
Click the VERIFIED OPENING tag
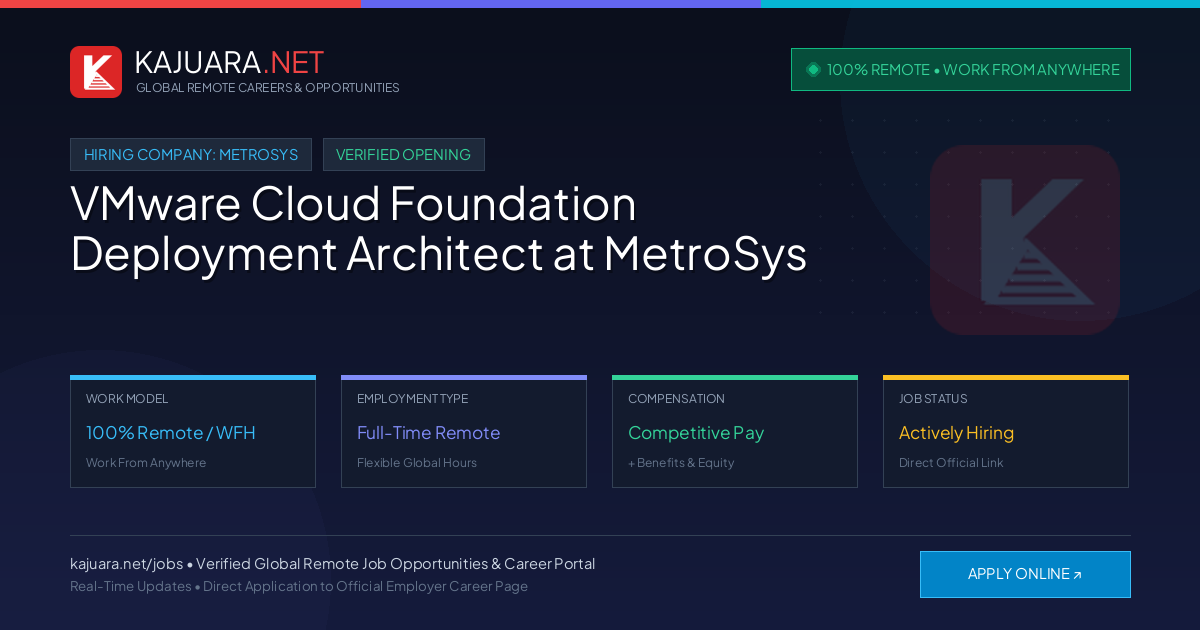(x=404, y=155)
